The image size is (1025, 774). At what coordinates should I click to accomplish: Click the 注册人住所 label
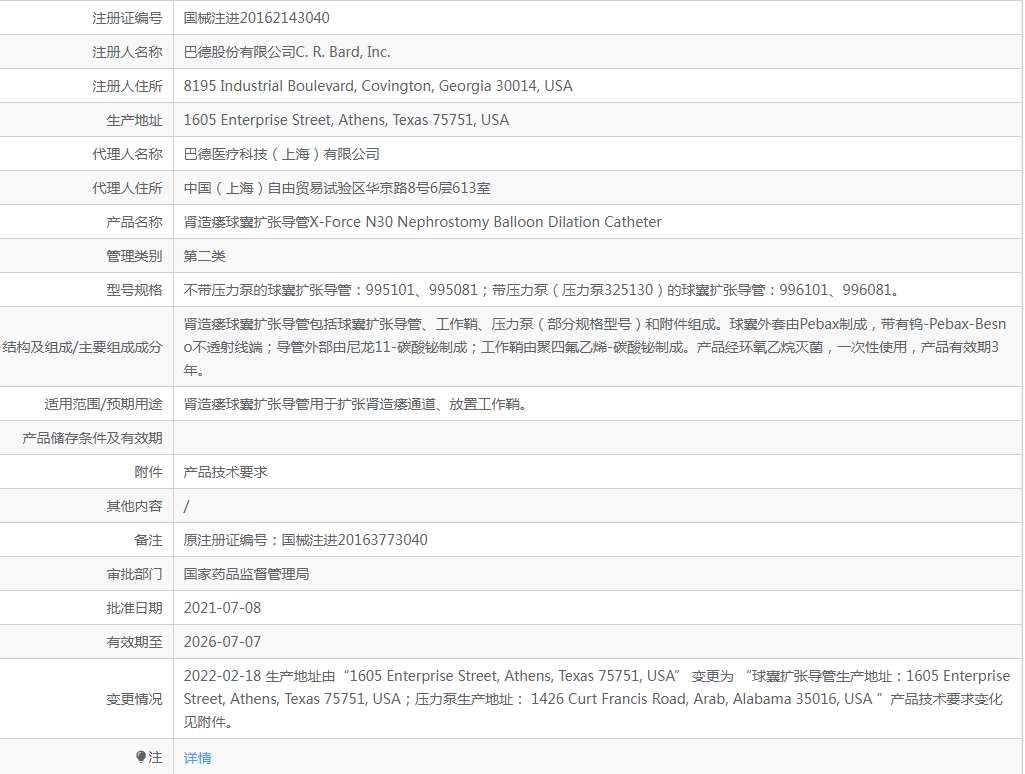[x=127, y=86]
